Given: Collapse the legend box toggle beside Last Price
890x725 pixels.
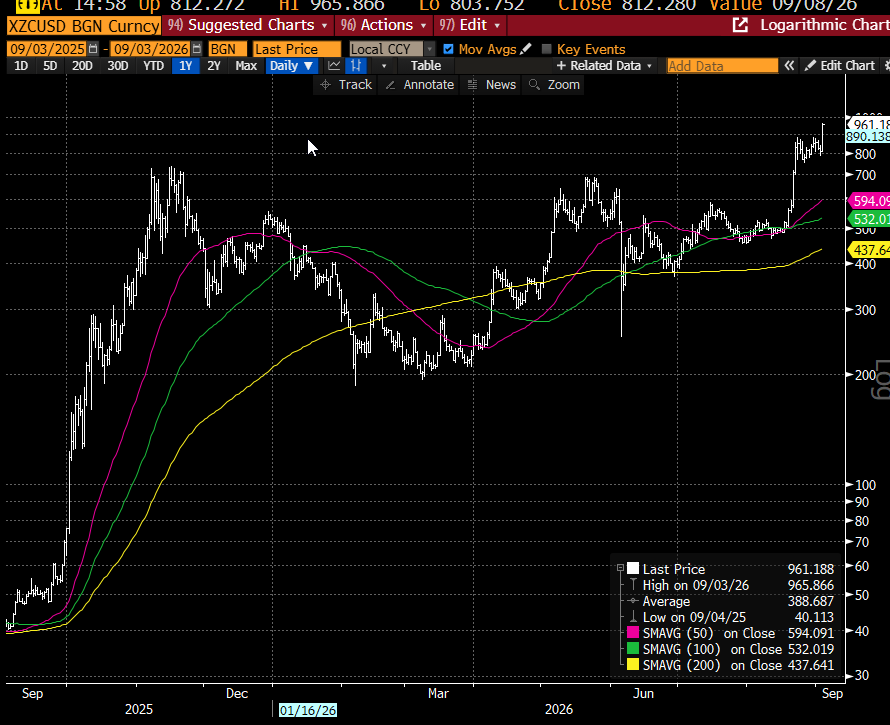Looking at the screenshot, I should coord(620,568).
